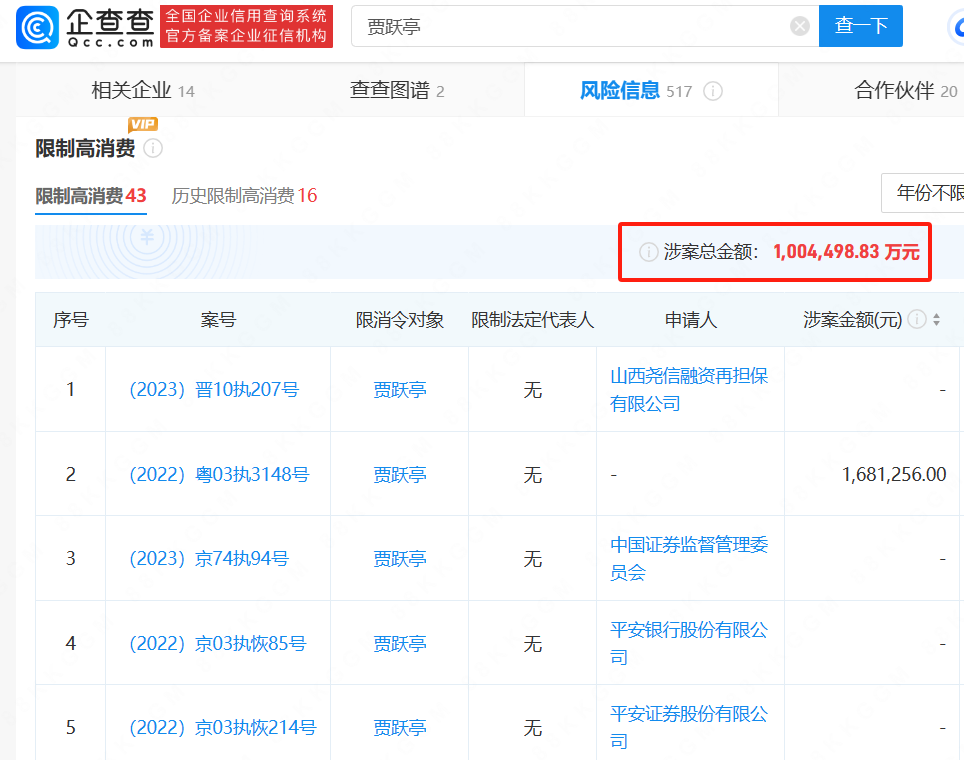Click the info icon beside 风险信息 517
Viewport: 964px width, 760px height.
(x=713, y=91)
